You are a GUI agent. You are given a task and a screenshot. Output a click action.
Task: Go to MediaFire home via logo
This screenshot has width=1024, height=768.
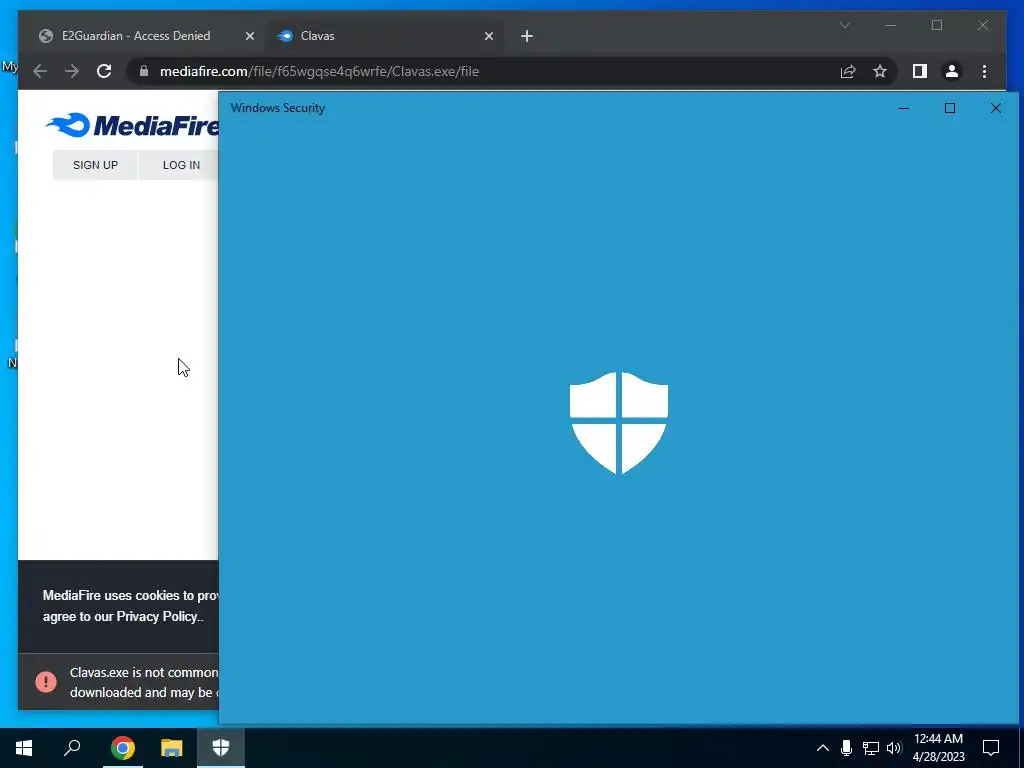coord(133,125)
